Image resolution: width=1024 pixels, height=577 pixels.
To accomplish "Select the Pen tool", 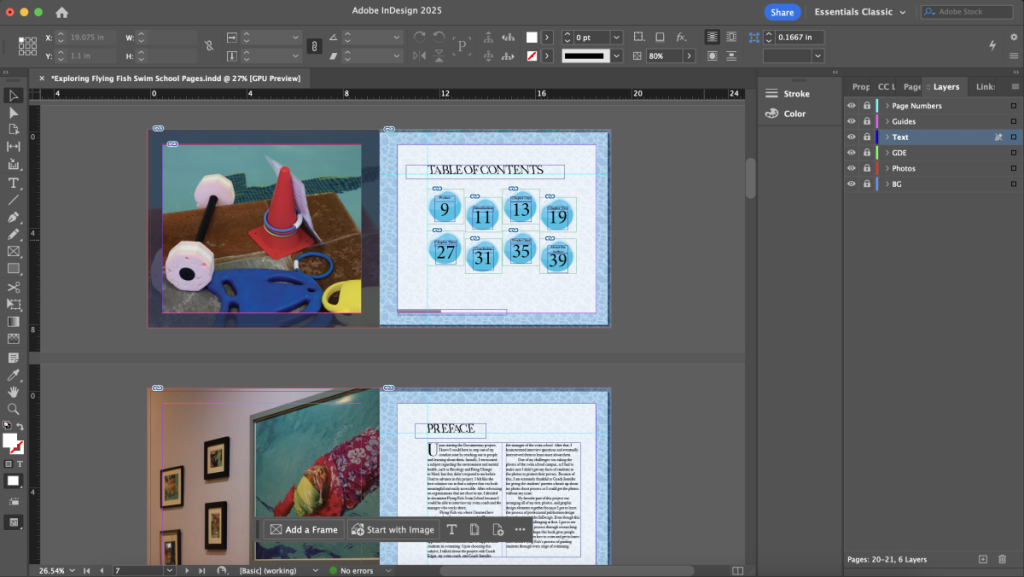I will [x=13, y=217].
